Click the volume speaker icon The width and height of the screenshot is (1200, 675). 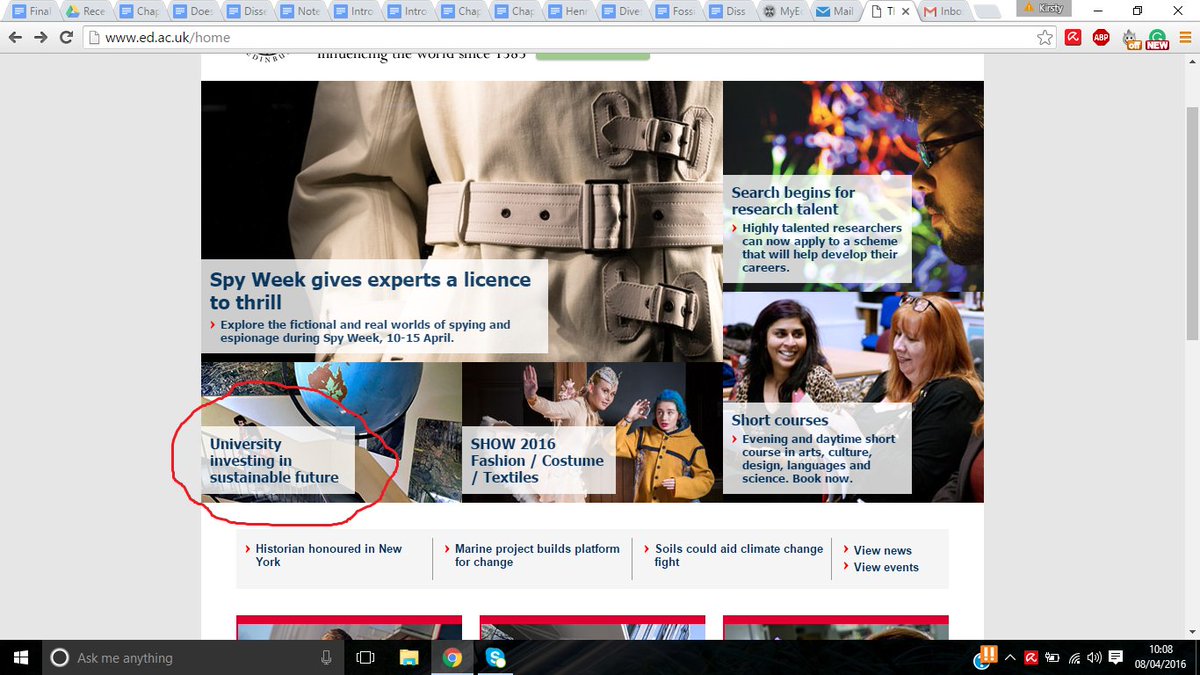coord(1094,657)
